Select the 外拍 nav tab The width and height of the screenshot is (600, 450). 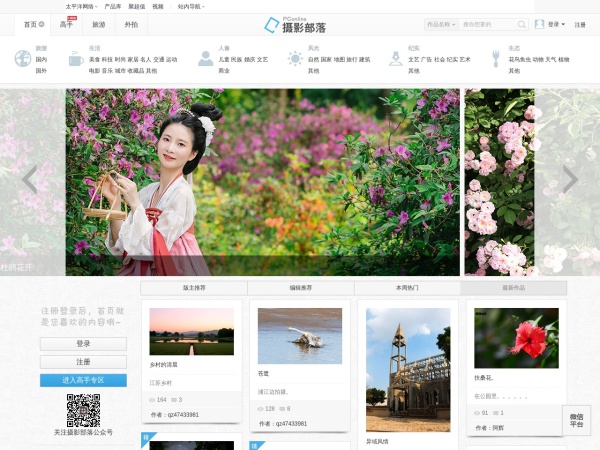[131, 24]
